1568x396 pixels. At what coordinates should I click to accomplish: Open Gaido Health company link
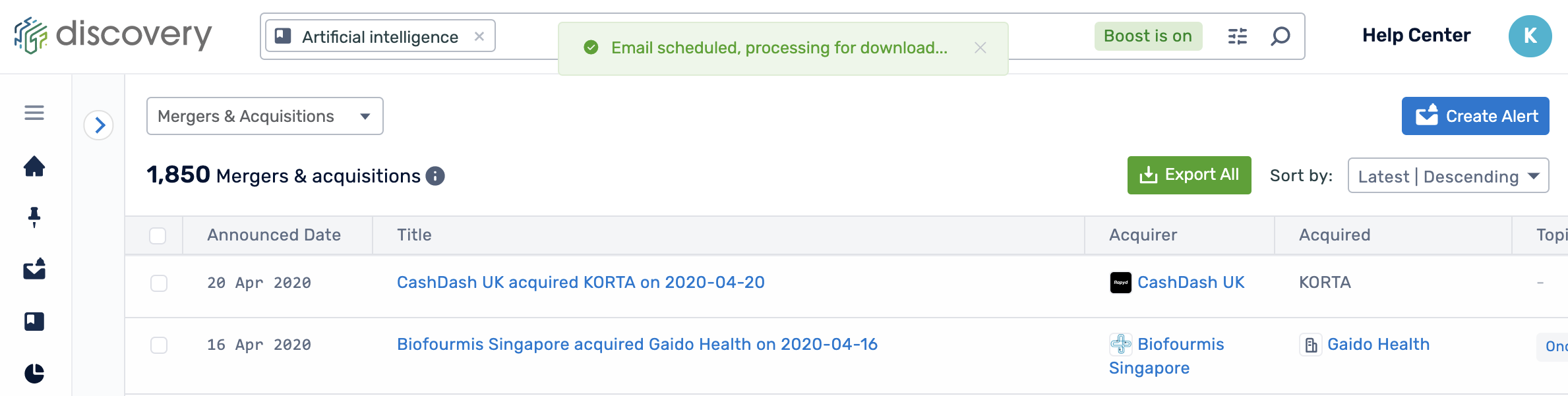1378,345
